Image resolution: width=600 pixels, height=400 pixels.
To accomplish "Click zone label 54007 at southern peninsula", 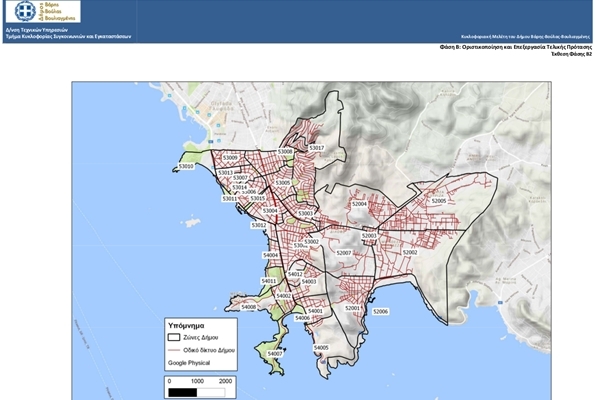I will [275, 353].
